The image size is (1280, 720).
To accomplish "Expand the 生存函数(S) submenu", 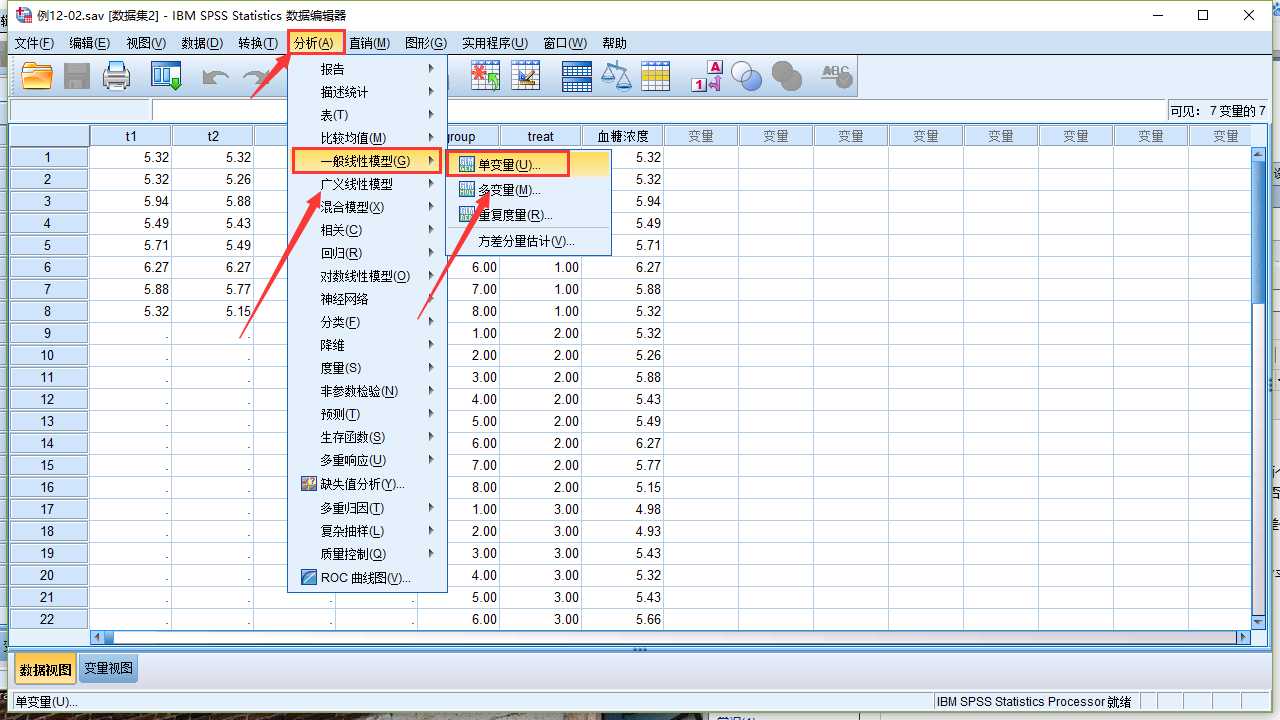I will pyautogui.click(x=367, y=437).
